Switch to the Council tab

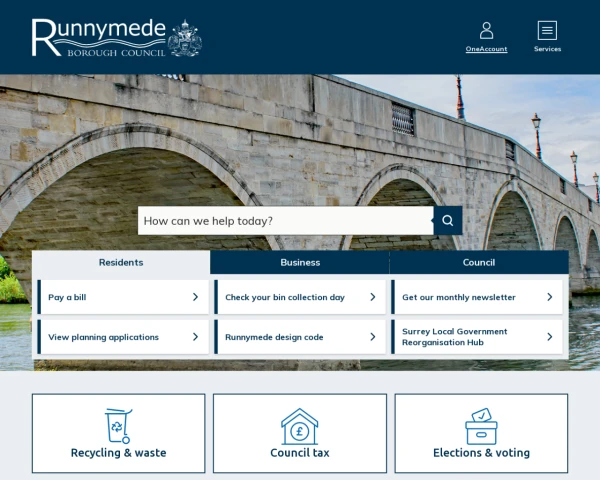pos(479,262)
